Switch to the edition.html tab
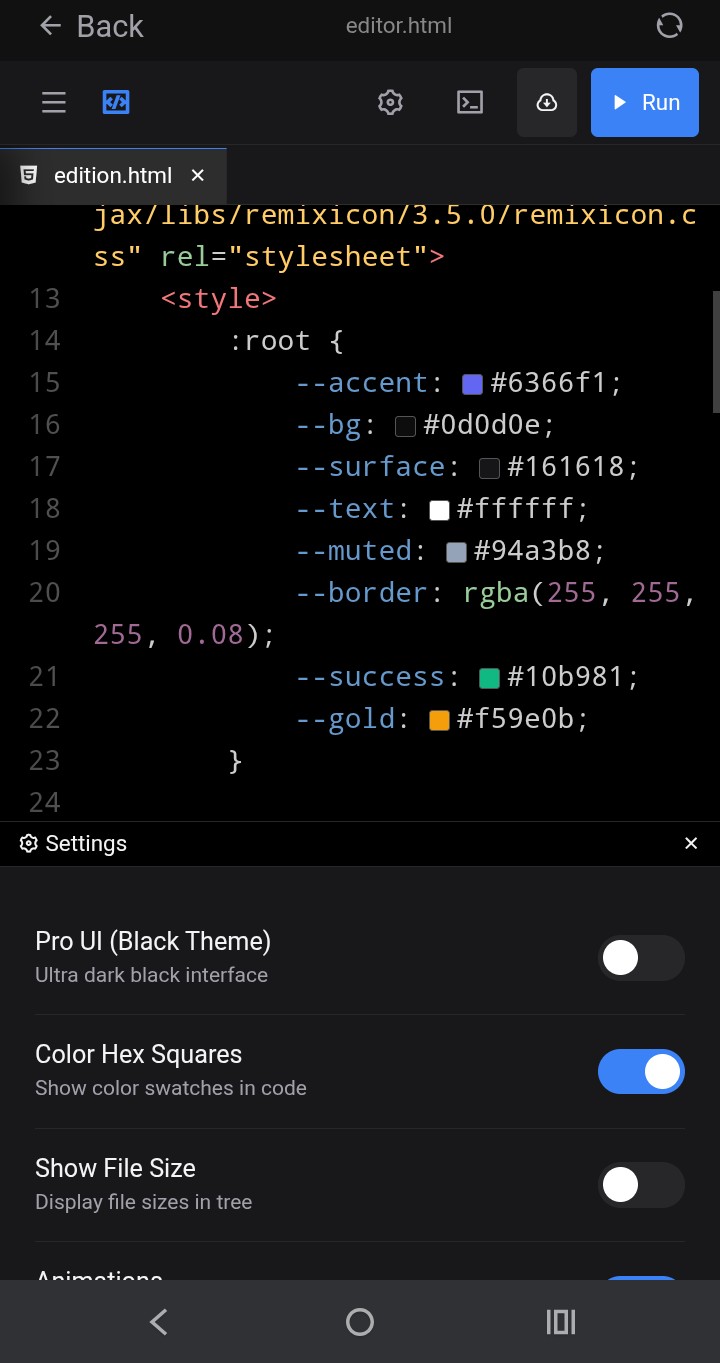This screenshot has width=720, height=1363. (x=112, y=175)
